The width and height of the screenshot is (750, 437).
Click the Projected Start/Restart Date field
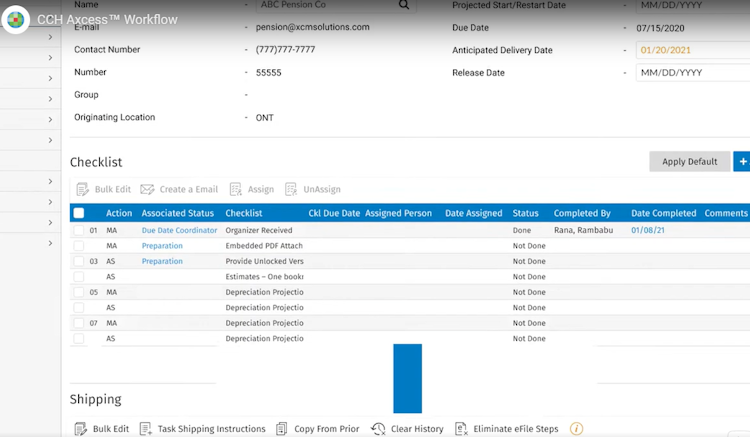click(693, 6)
